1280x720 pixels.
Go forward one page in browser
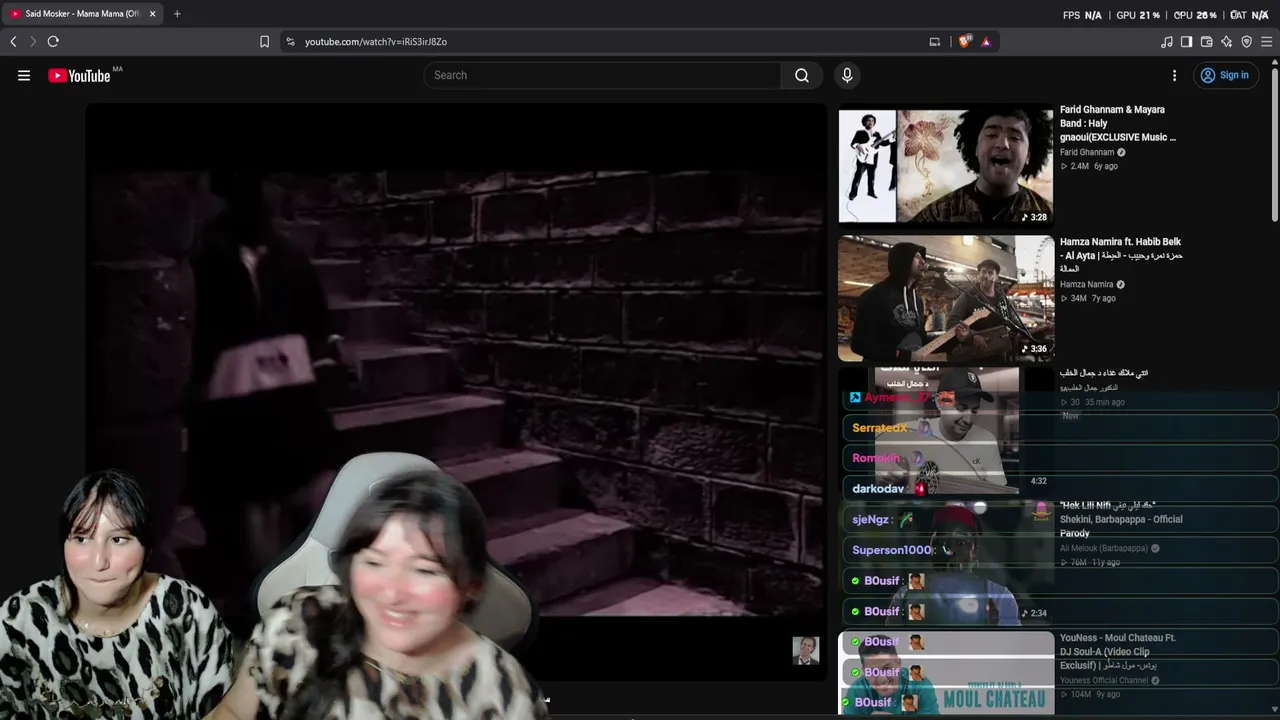click(33, 42)
